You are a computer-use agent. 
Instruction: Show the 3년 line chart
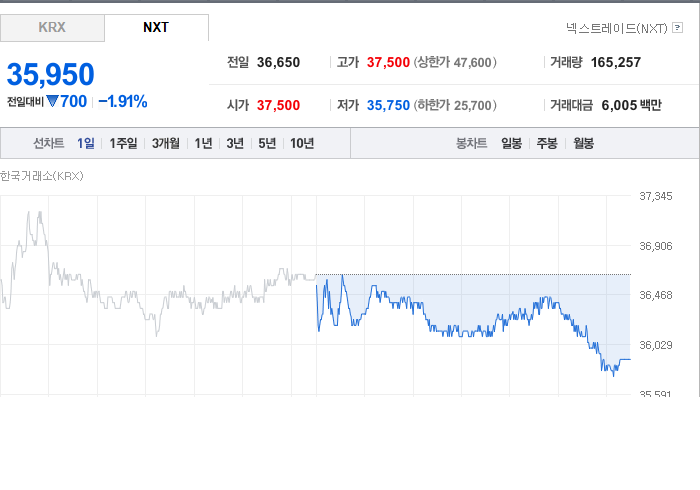(235, 143)
